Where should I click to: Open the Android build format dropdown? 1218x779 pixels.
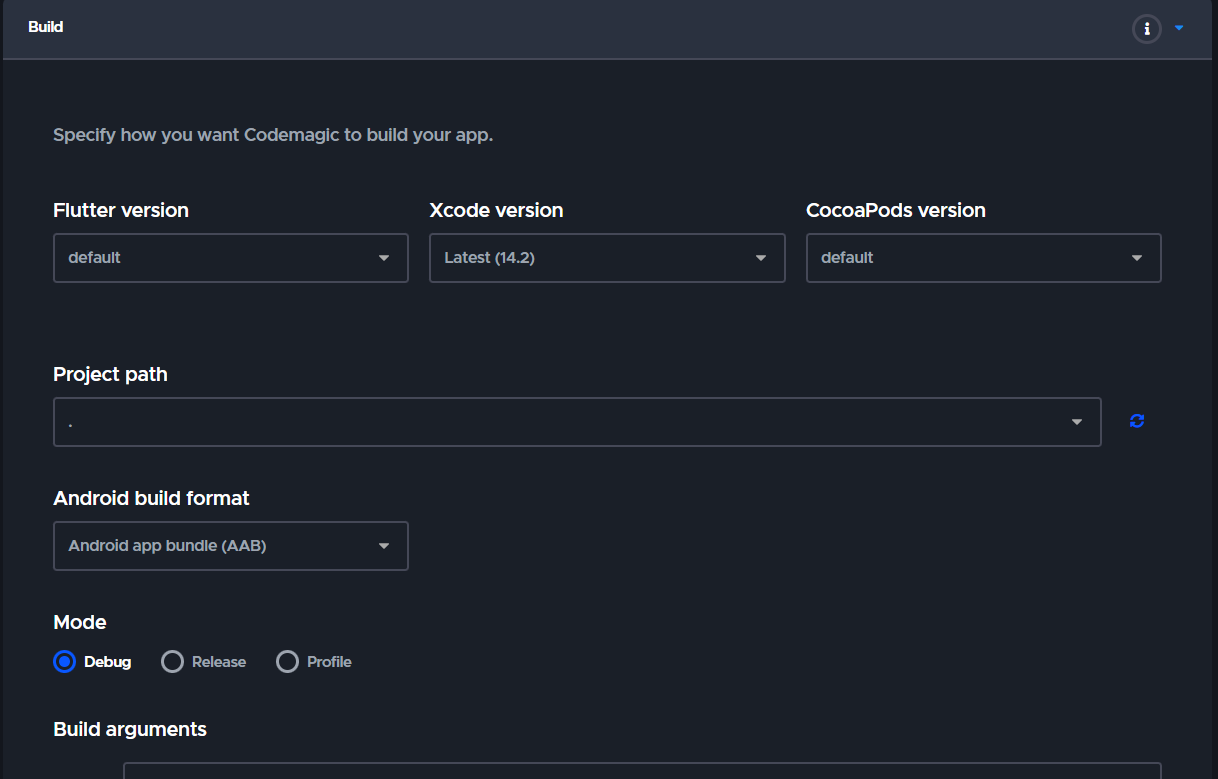[231, 546]
